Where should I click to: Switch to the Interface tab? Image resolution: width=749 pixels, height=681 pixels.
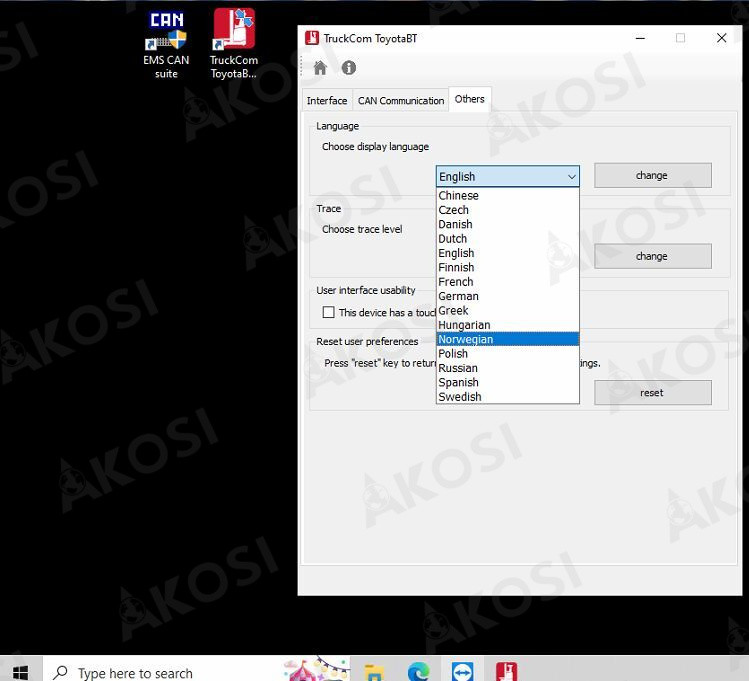pos(327,101)
